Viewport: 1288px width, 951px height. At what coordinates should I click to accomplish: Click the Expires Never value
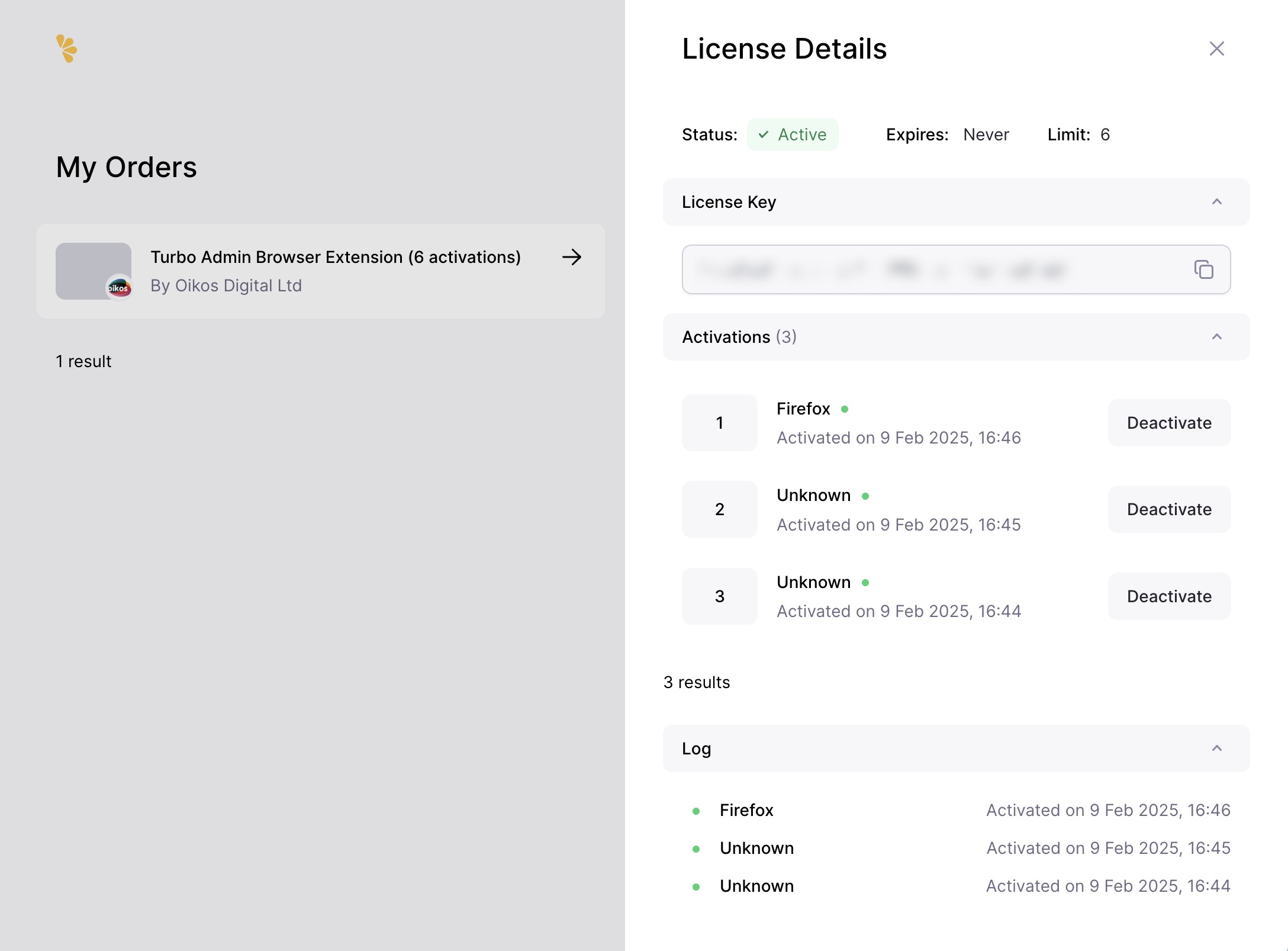[x=986, y=135]
